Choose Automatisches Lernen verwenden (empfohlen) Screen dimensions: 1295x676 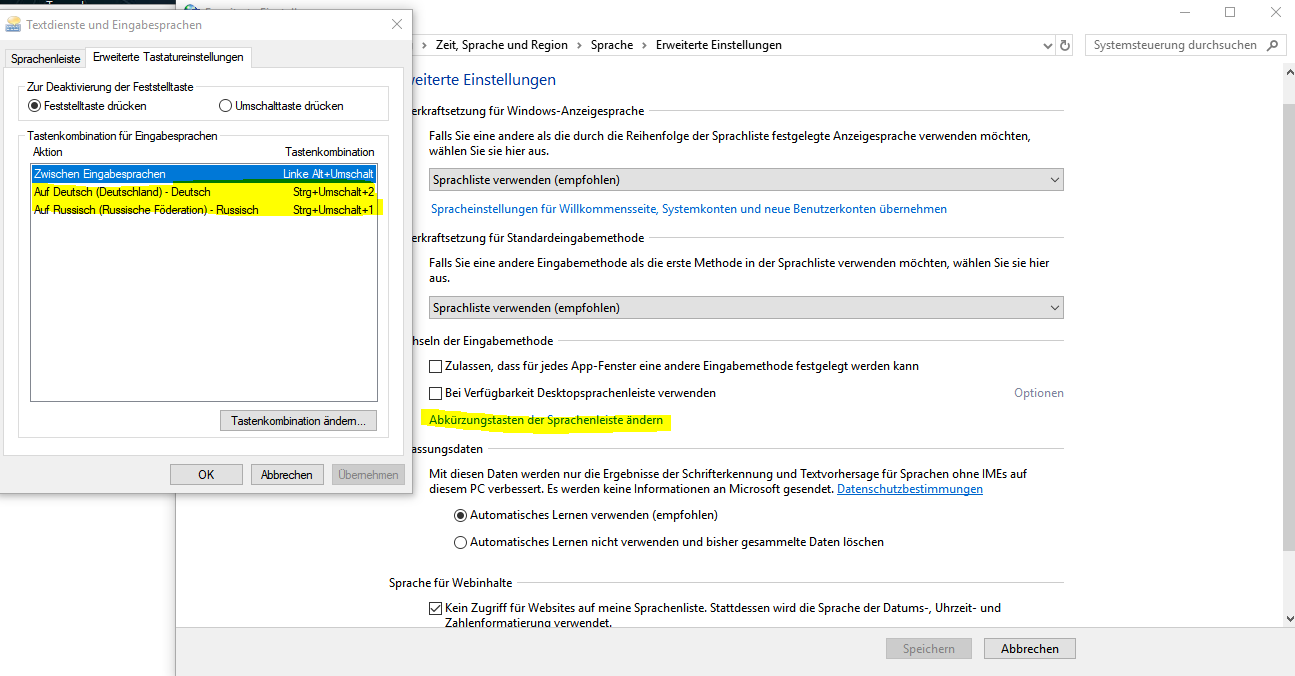[460, 516]
